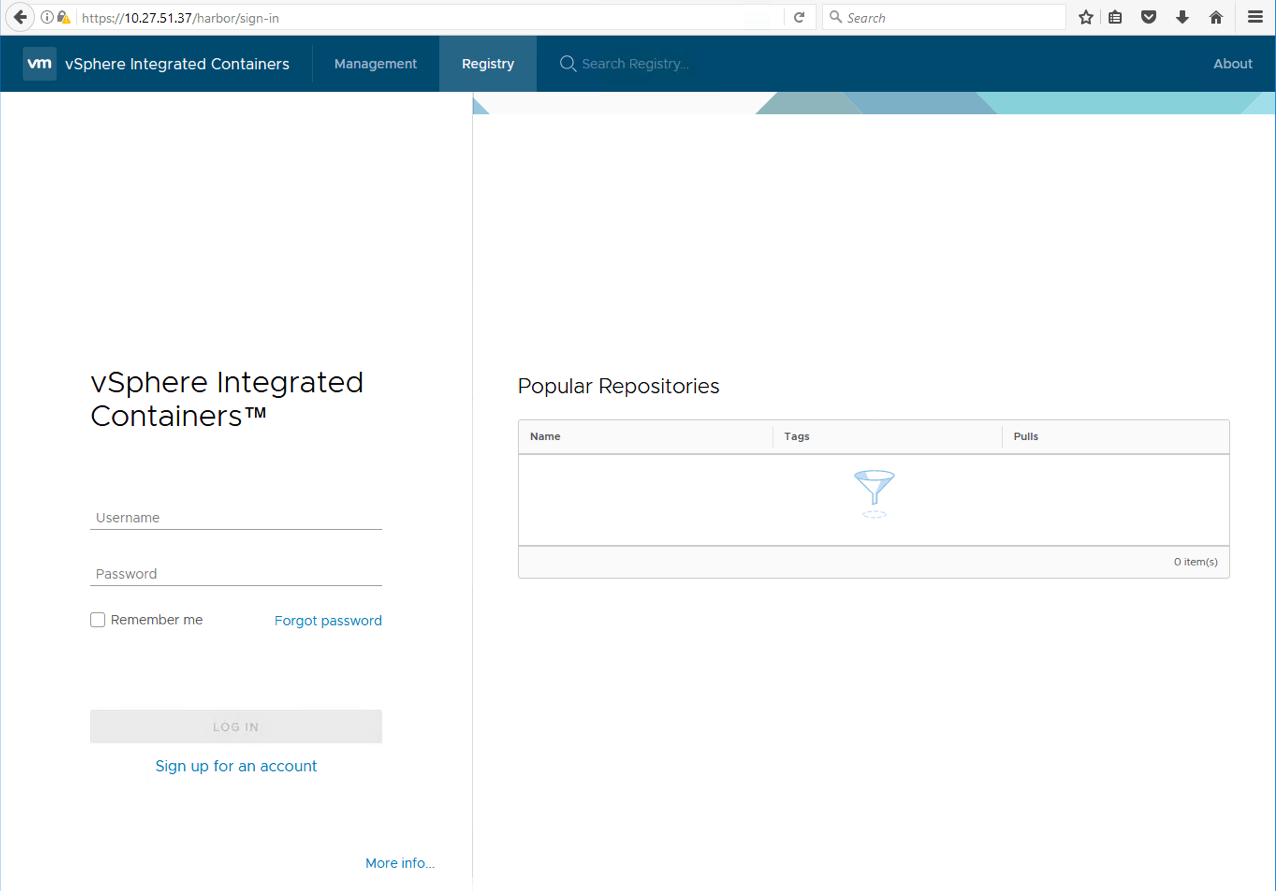Open the About page link
This screenshot has width=1276, height=891.
1233,64
